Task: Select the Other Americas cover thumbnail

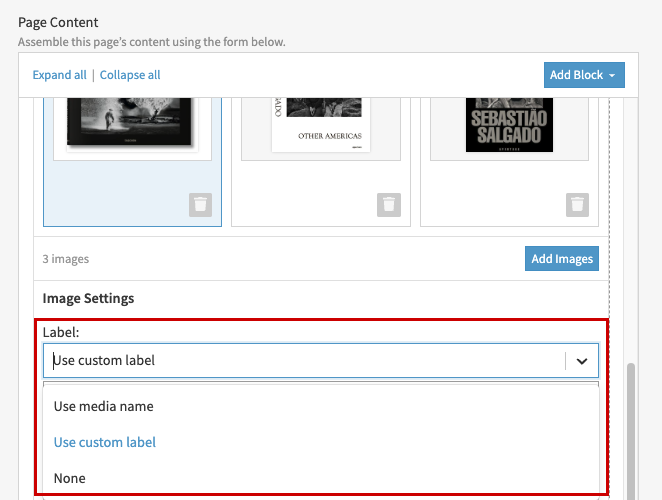Action: point(321,125)
